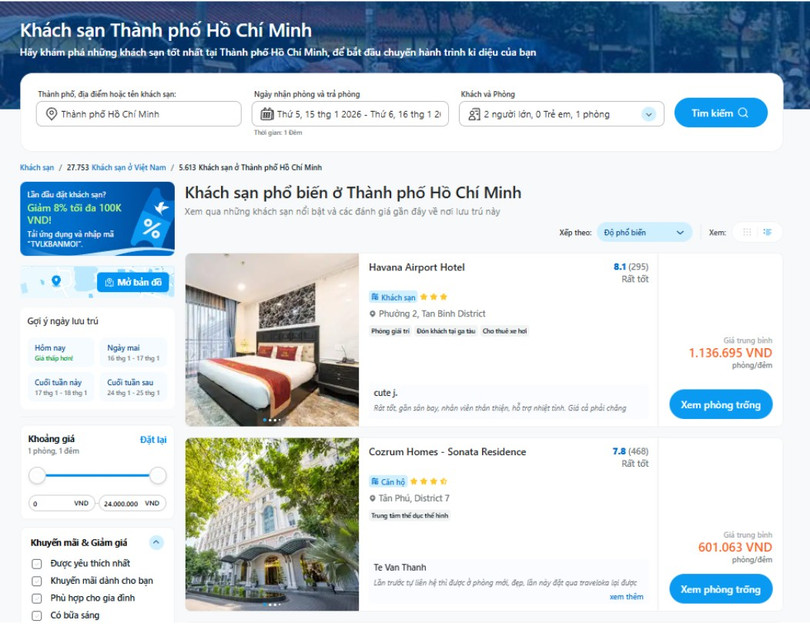The width and height of the screenshot is (810, 624).
Task: Switch to list view icon
Action: point(768,232)
